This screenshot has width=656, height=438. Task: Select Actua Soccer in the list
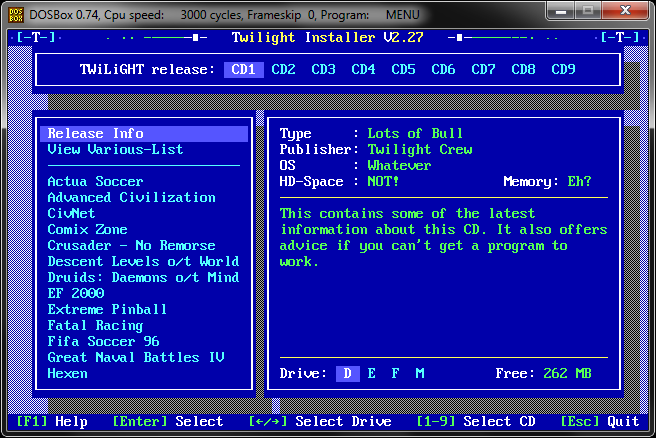[x=95, y=182]
